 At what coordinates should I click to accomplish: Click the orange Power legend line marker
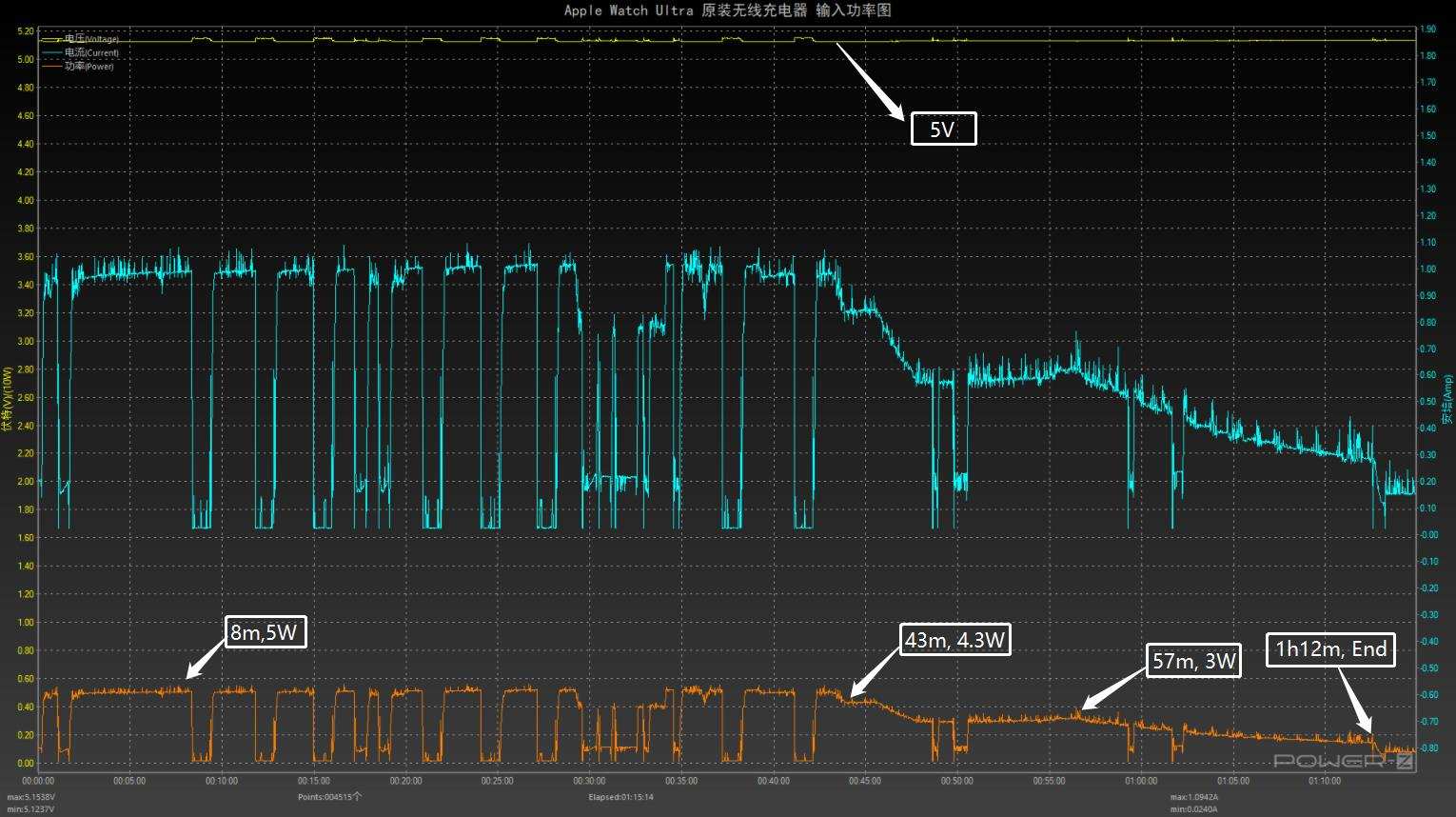tap(50, 67)
